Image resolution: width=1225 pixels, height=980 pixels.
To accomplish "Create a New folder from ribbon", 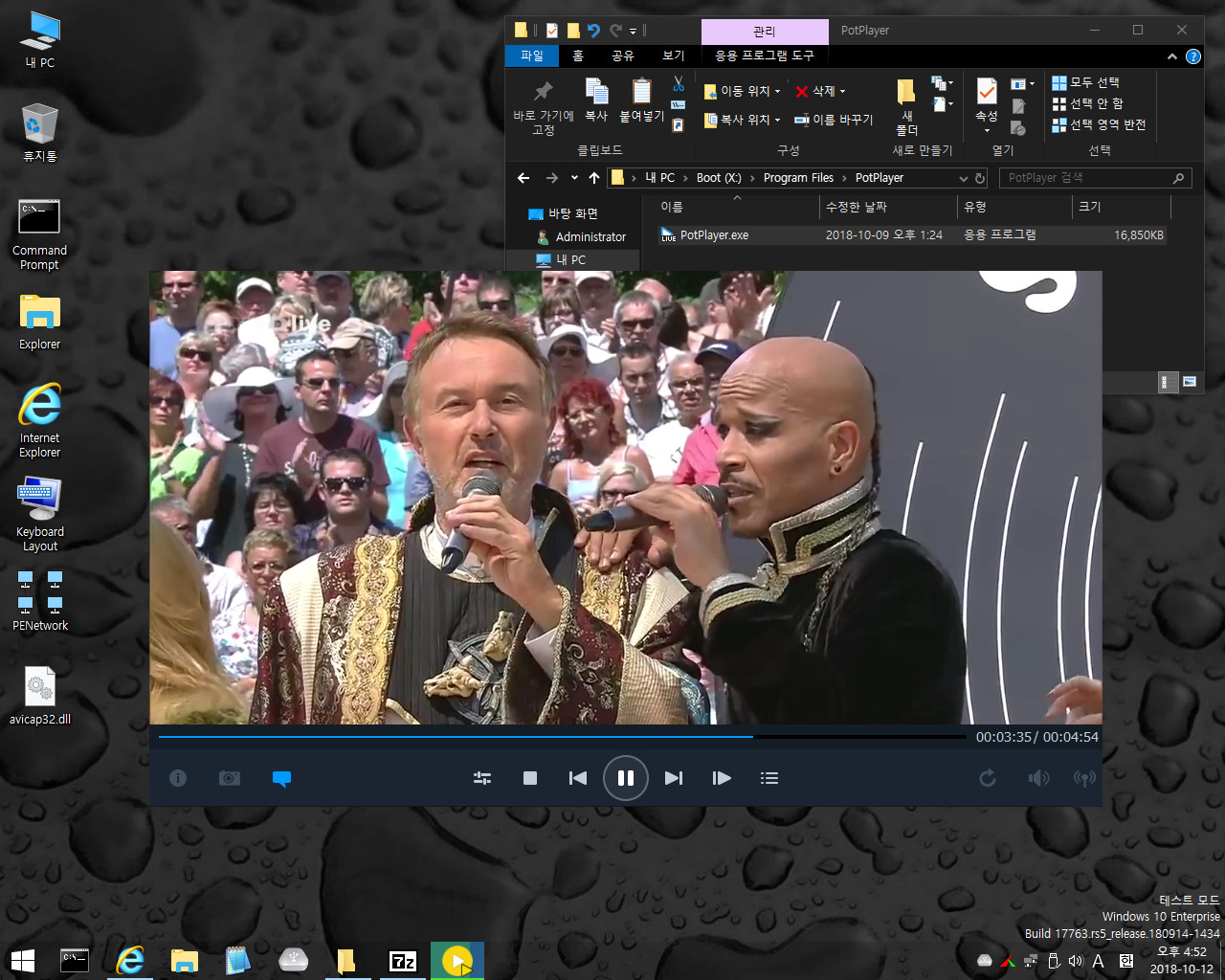I will coord(906,107).
